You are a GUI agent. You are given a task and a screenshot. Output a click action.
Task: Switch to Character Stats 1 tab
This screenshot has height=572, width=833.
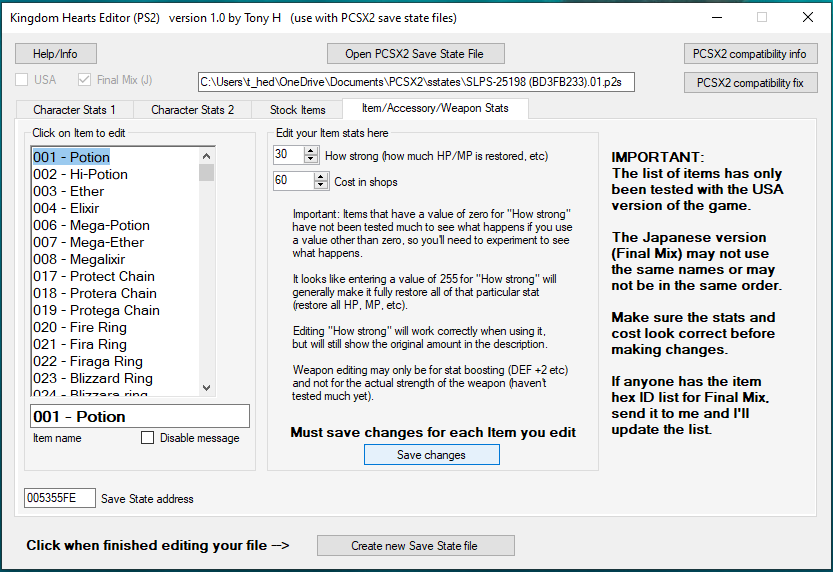[x=74, y=109]
